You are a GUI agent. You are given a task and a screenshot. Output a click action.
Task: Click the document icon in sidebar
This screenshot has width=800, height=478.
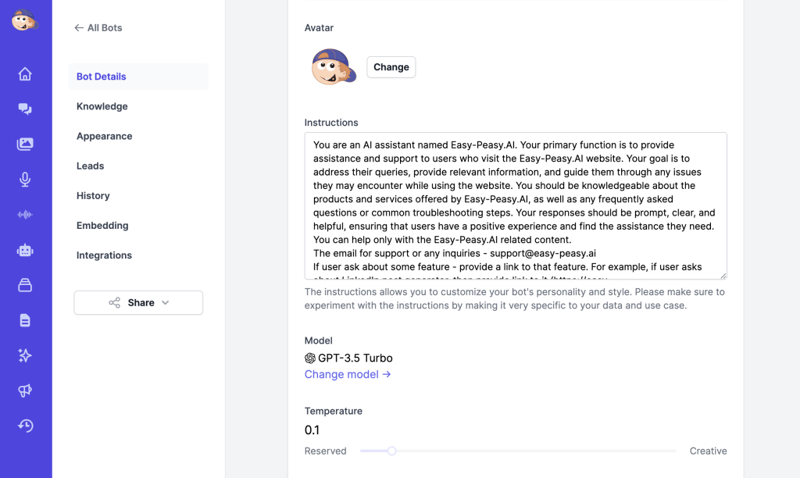pos(25,321)
